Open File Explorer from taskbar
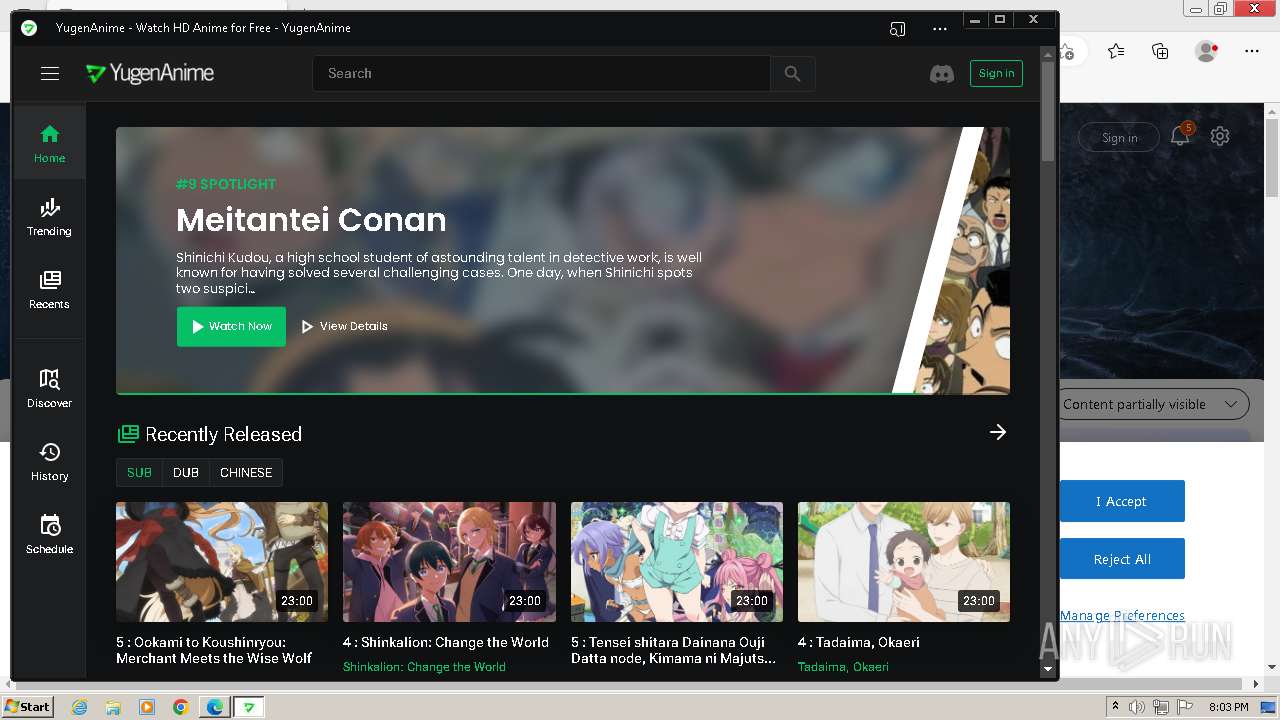Image resolution: width=1280 pixels, height=720 pixels. click(113, 707)
